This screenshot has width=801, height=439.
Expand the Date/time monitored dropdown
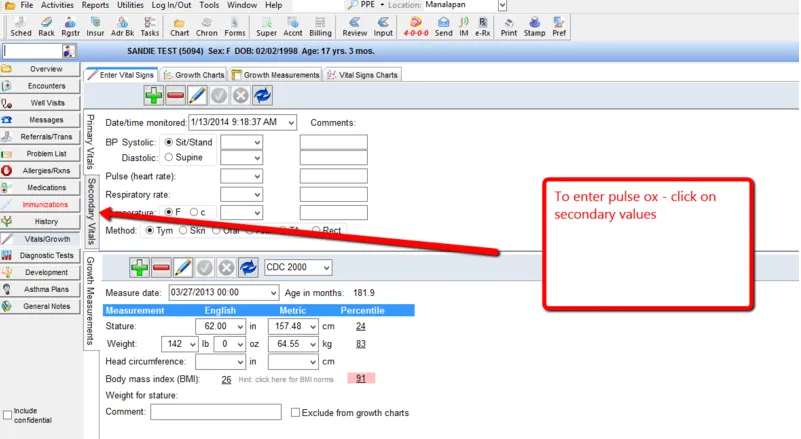[x=289, y=122]
